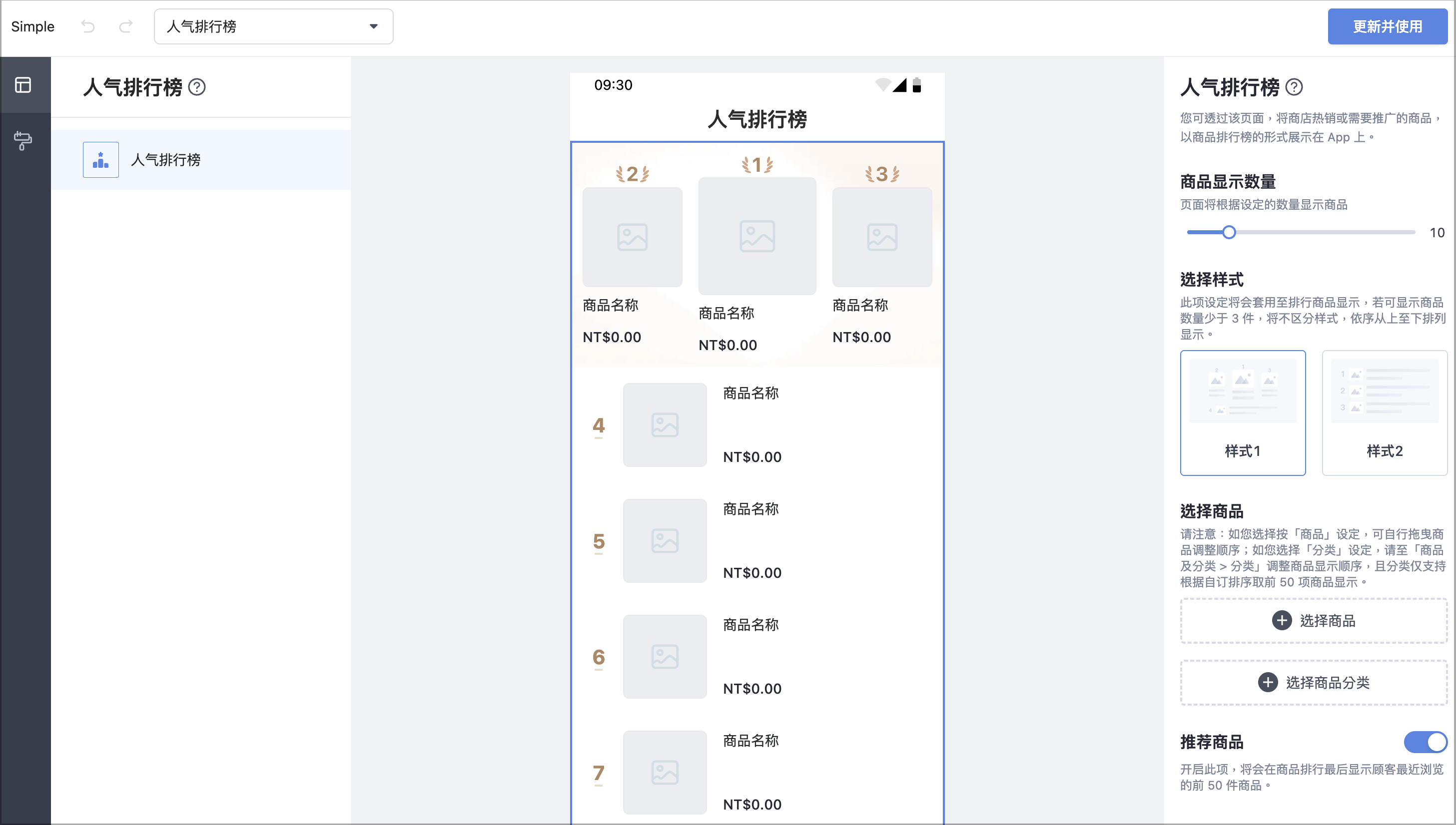
Task: Click help icon beside left 人气排行榜 heading
Action: (197, 87)
